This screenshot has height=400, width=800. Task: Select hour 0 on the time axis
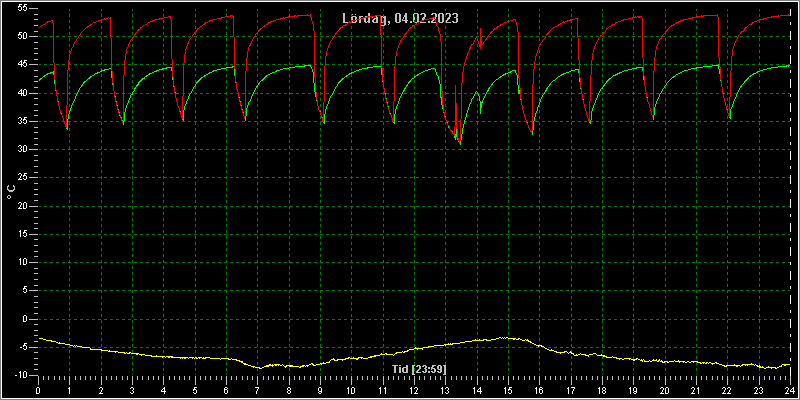pyautogui.click(x=38, y=390)
